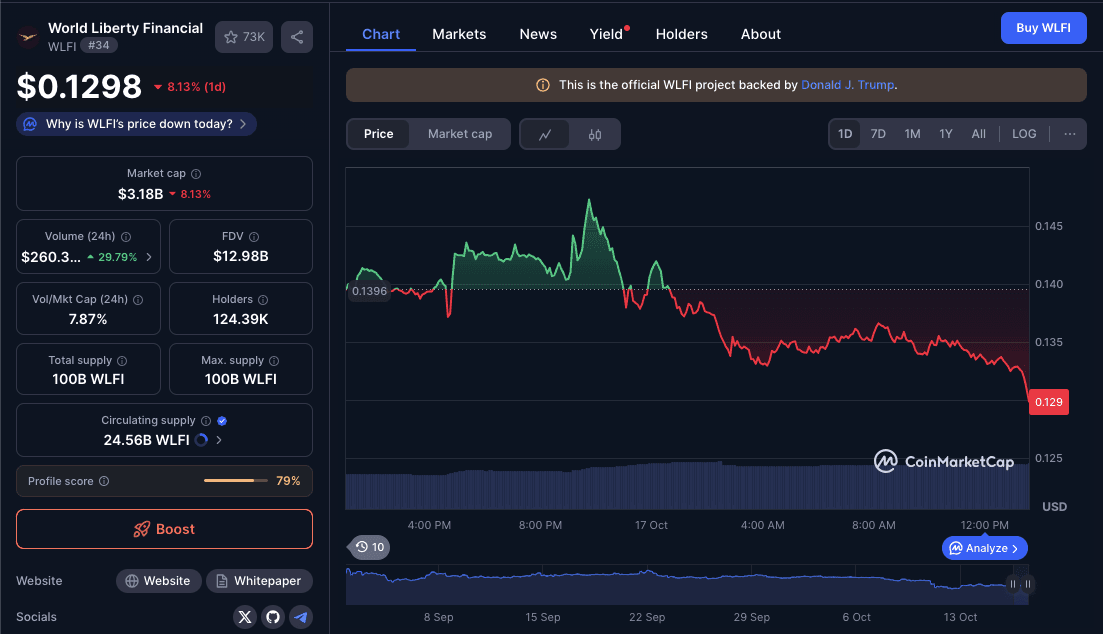Screen dimensions: 1103x634
Task: Click the Profile score progress bar
Action: pos(235,481)
